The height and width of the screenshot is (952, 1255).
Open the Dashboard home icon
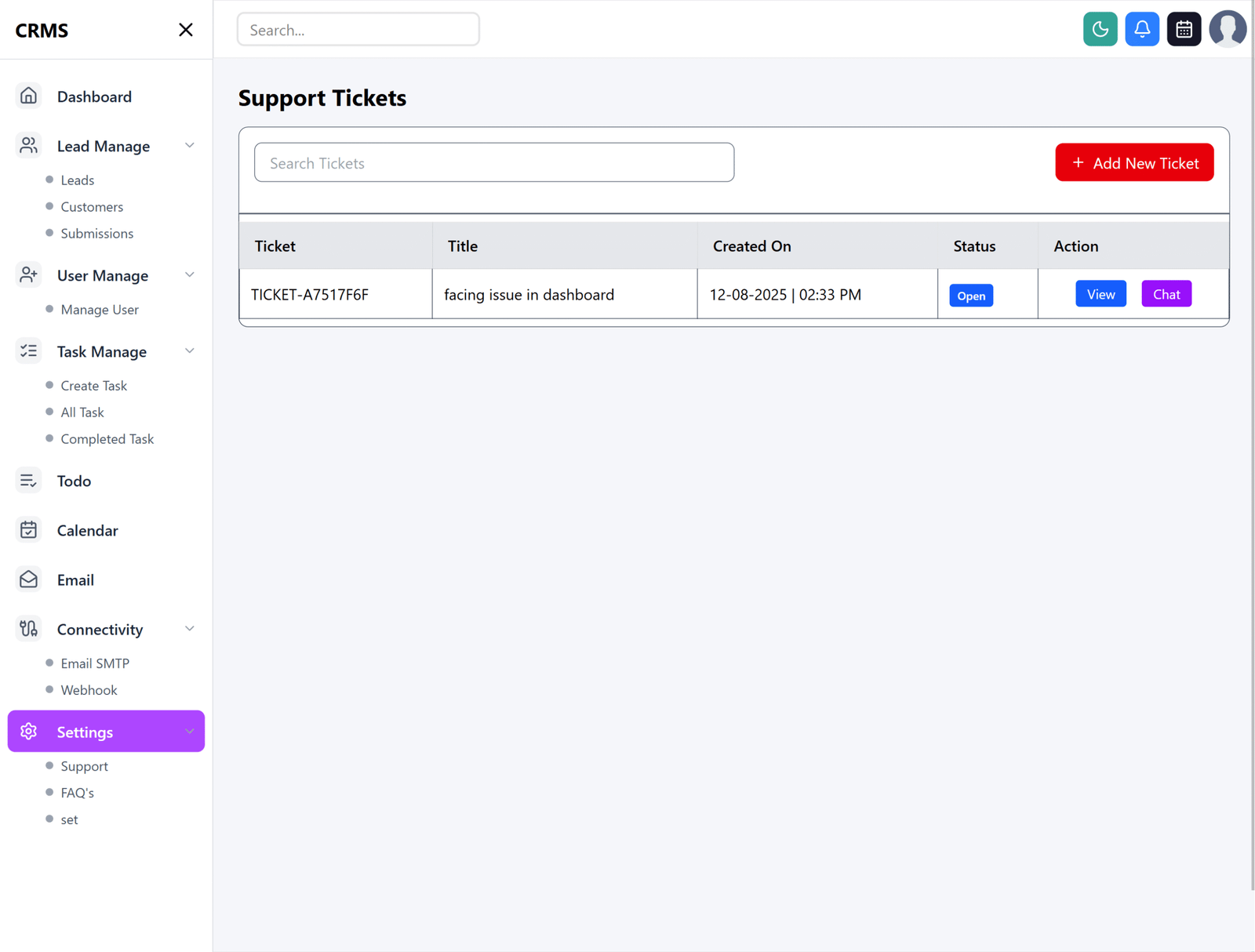[x=28, y=96]
